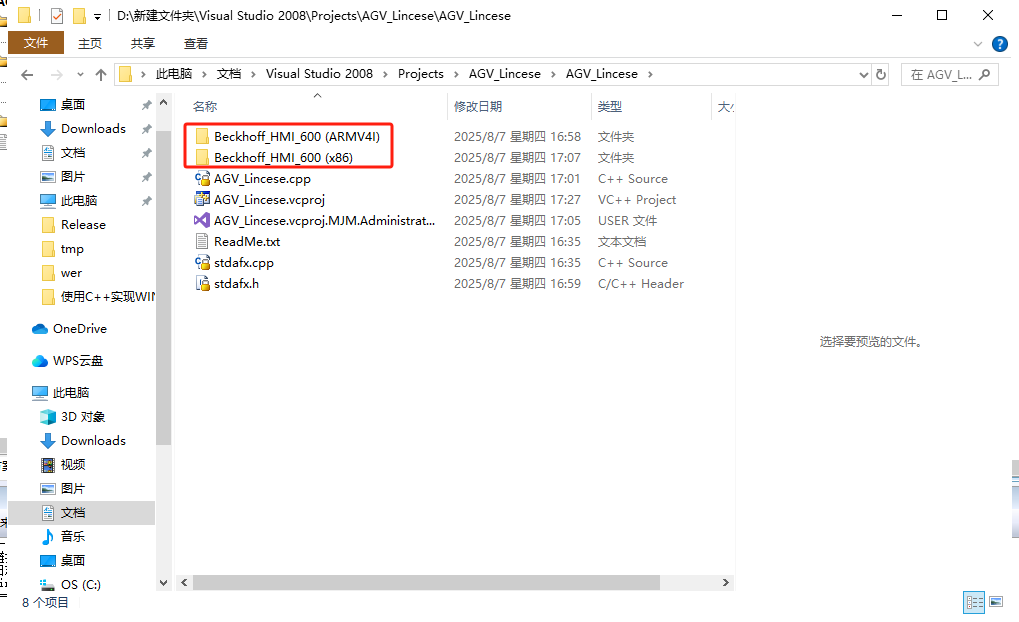Click the USER 文件 type cell
Screen dimensions: 1019x622
point(627,220)
